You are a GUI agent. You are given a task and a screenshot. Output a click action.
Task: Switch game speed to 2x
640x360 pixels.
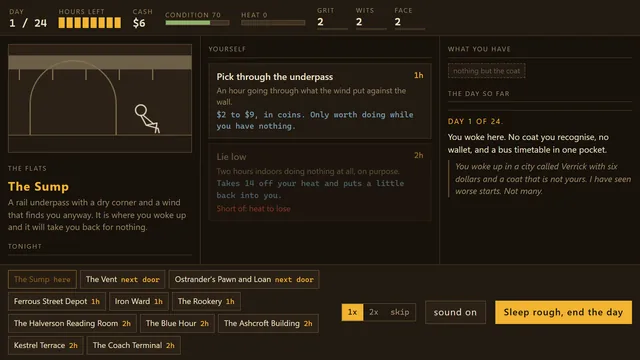tap(373, 312)
